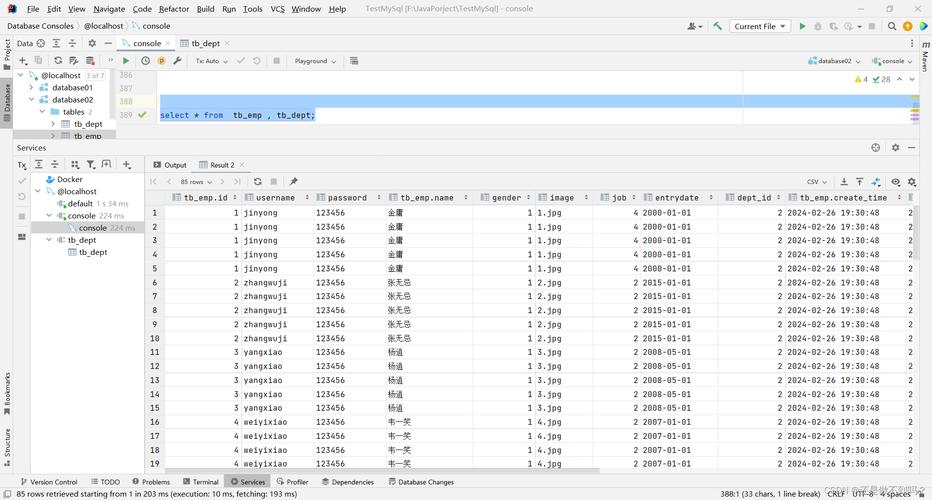Run the SQL query with Execute button
The image size is (932, 500).
(x=126, y=61)
